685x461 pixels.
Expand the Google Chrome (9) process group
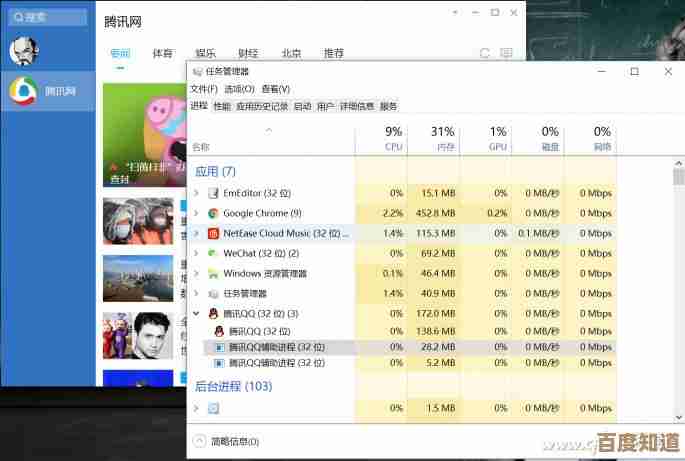(x=196, y=213)
